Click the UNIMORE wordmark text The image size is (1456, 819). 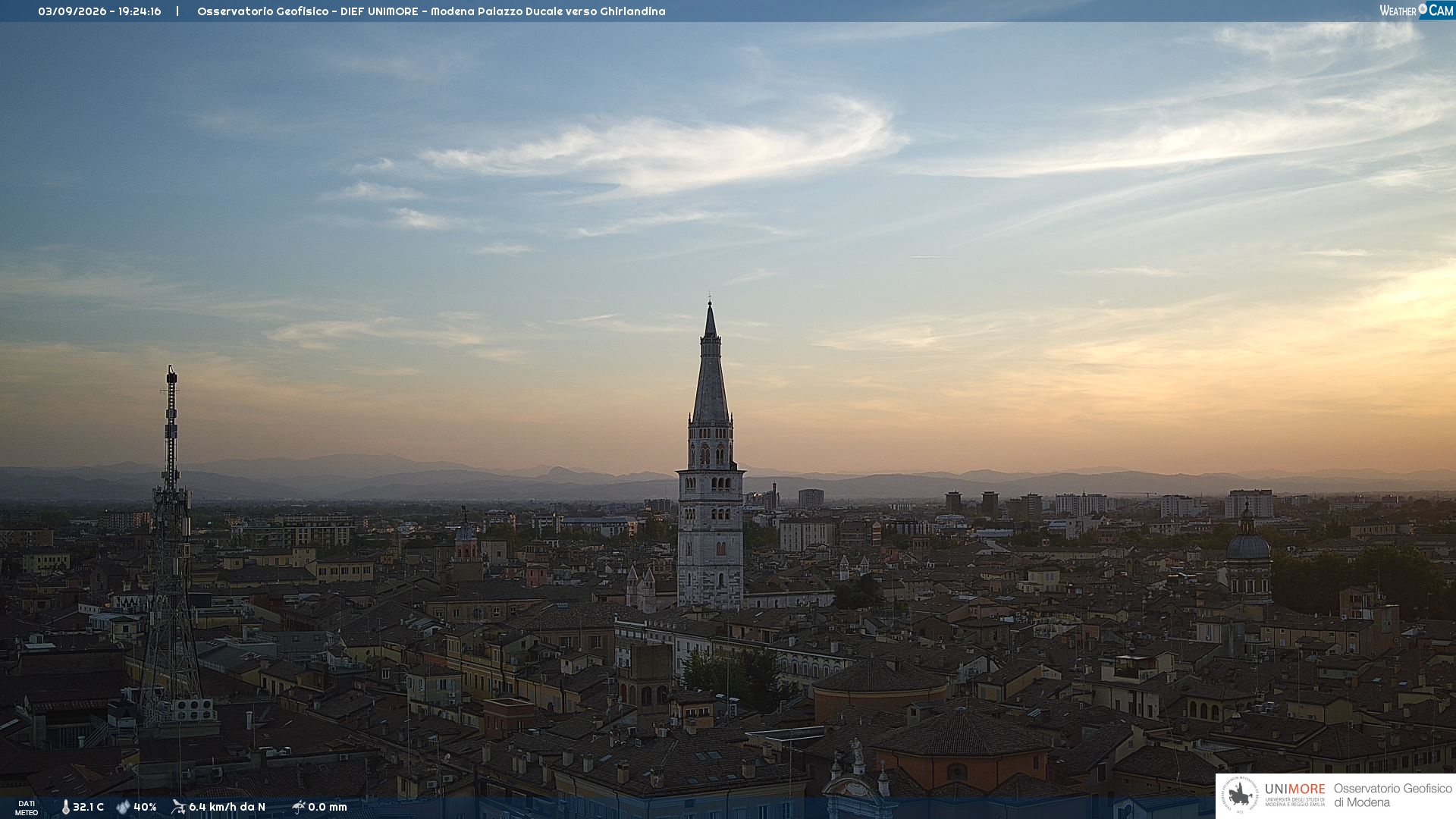[x=1294, y=789]
